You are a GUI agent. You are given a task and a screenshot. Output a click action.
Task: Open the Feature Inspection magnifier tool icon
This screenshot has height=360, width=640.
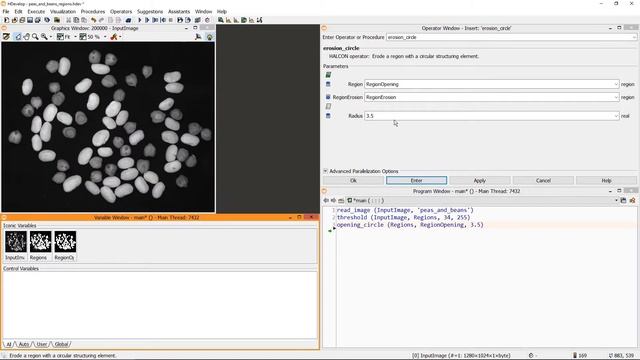(x=221, y=20)
